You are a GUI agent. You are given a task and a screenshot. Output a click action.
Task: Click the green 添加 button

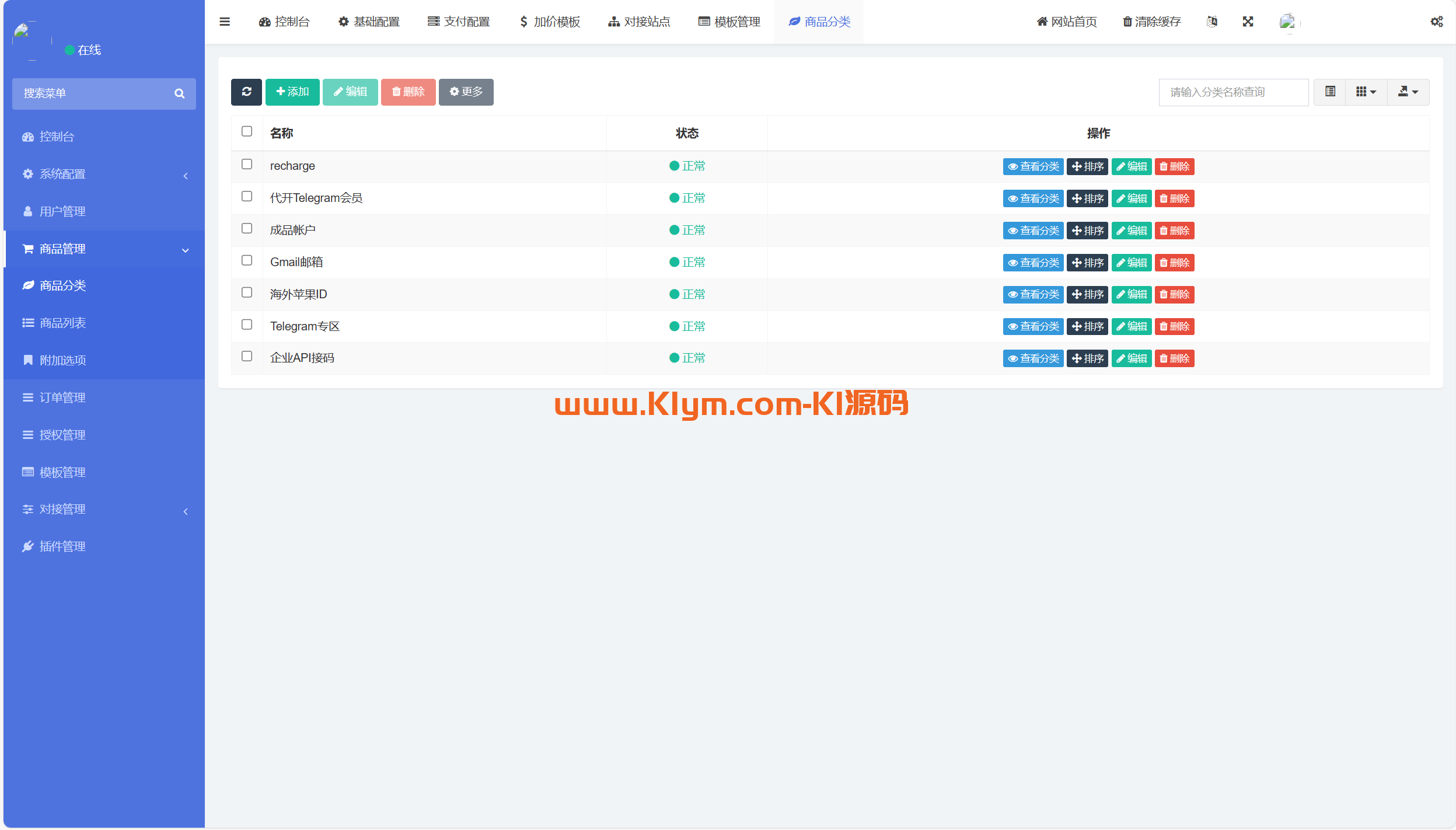coord(292,92)
